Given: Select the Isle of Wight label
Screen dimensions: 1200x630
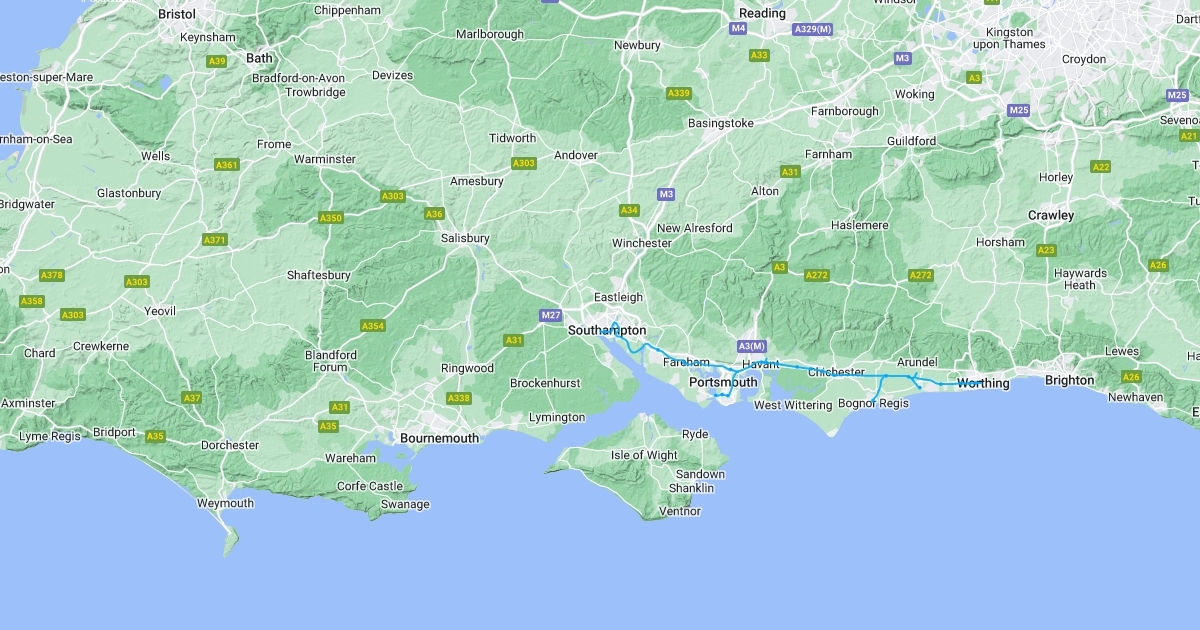Looking at the screenshot, I should point(644,455).
